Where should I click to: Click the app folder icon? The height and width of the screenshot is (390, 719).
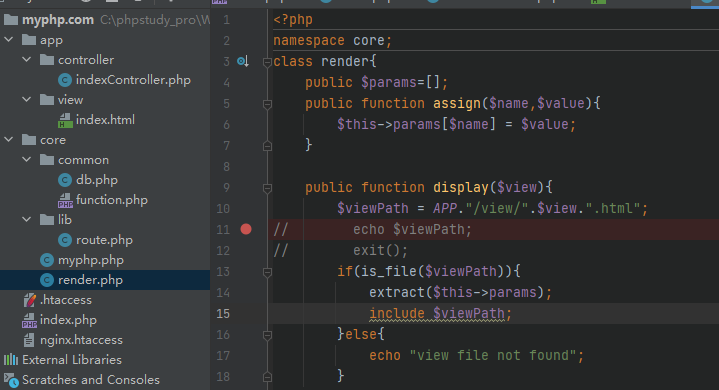click(29, 40)
